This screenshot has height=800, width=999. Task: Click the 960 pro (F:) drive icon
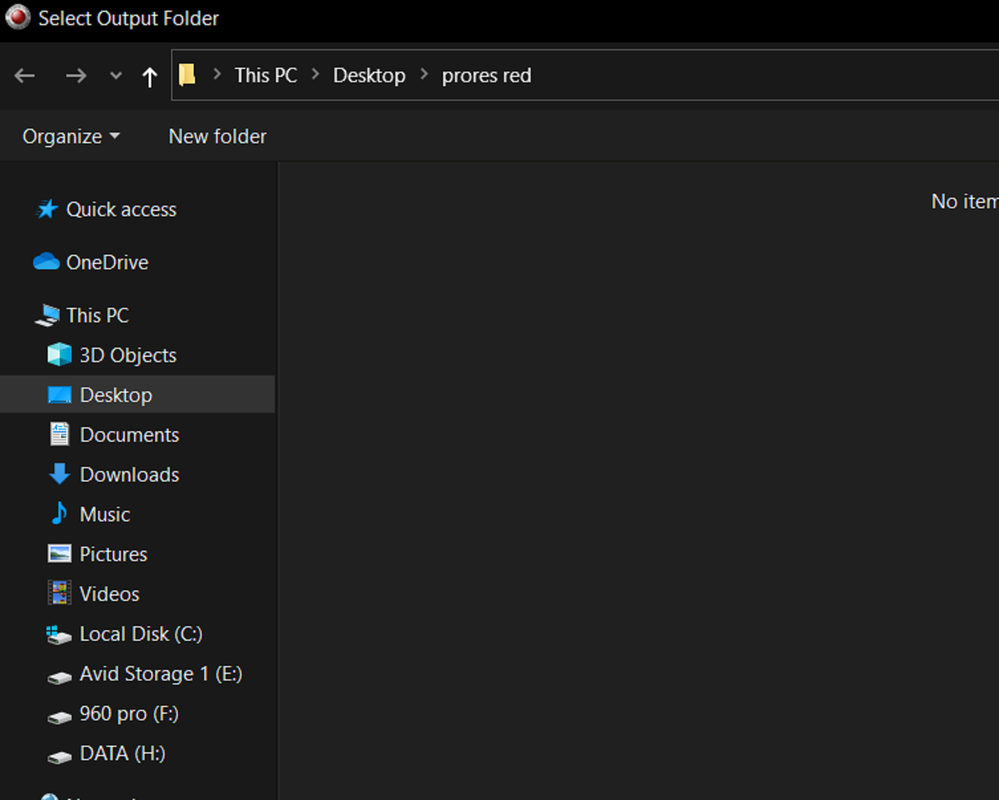(x=60, y=718)
